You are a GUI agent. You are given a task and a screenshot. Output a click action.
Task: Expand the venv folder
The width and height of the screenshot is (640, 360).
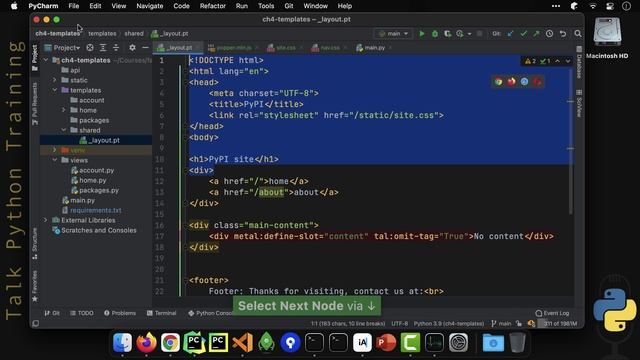coord(55,150)
